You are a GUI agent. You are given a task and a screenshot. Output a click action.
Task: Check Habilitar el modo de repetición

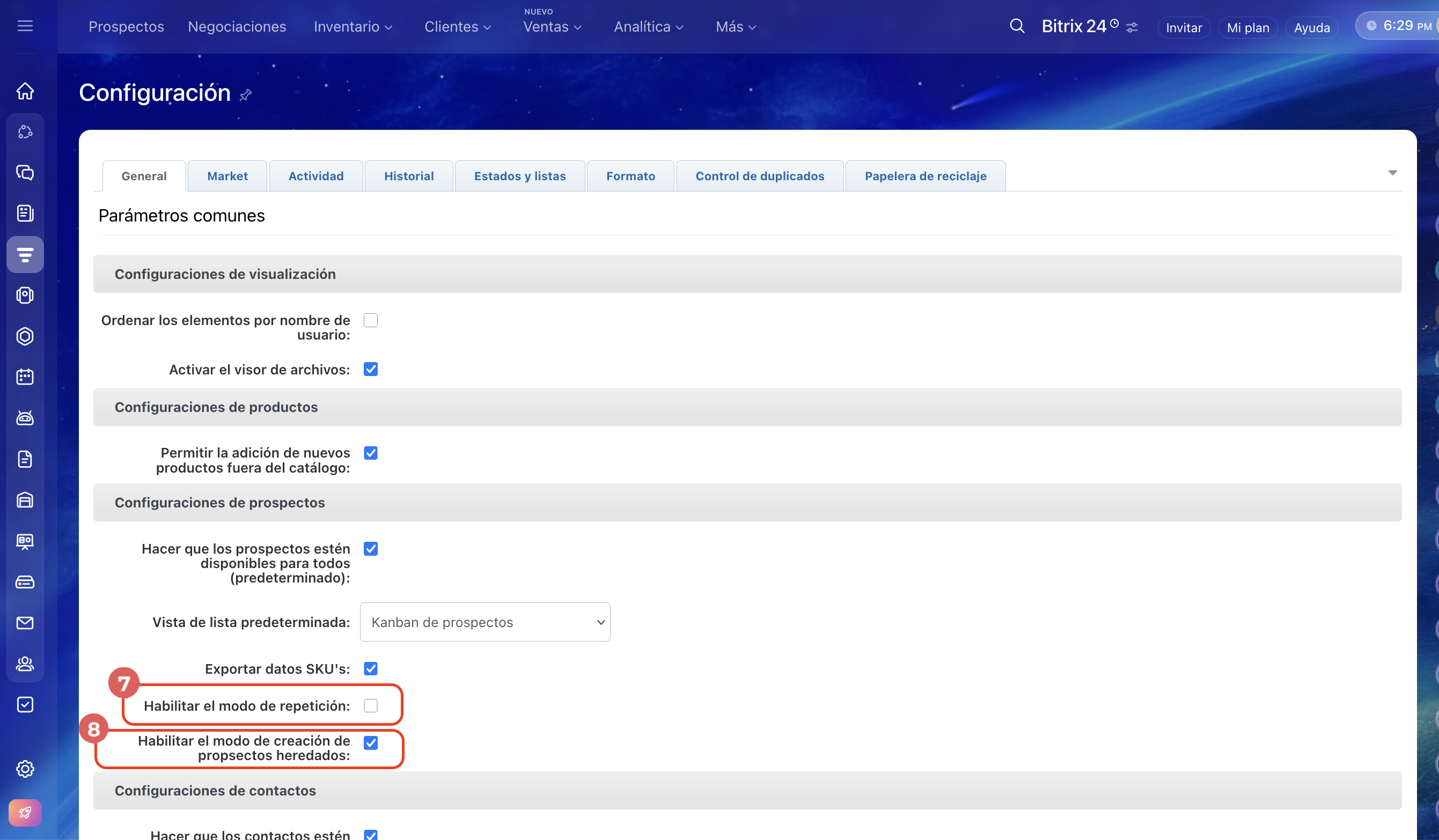[x=371, y=706]
